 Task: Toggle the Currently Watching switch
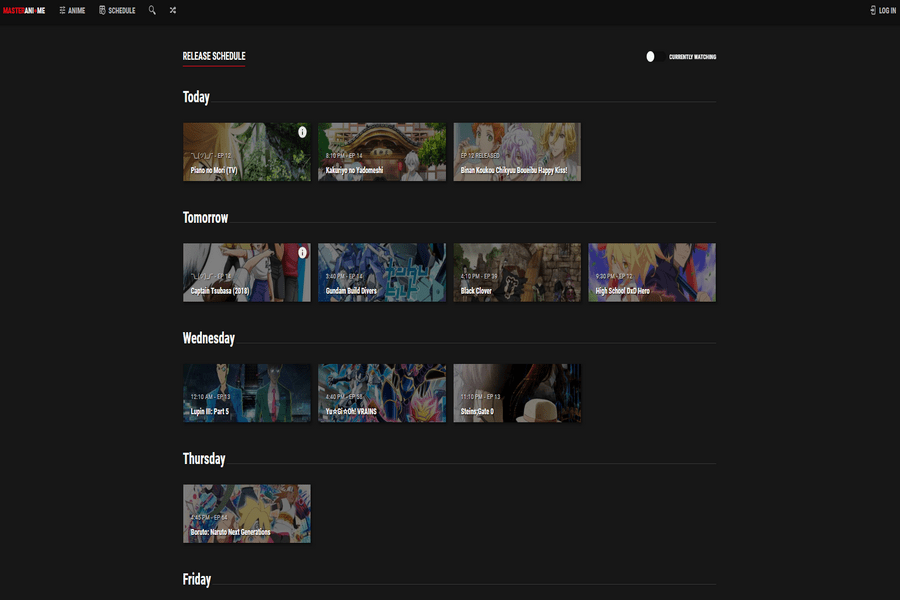[655, 56]
